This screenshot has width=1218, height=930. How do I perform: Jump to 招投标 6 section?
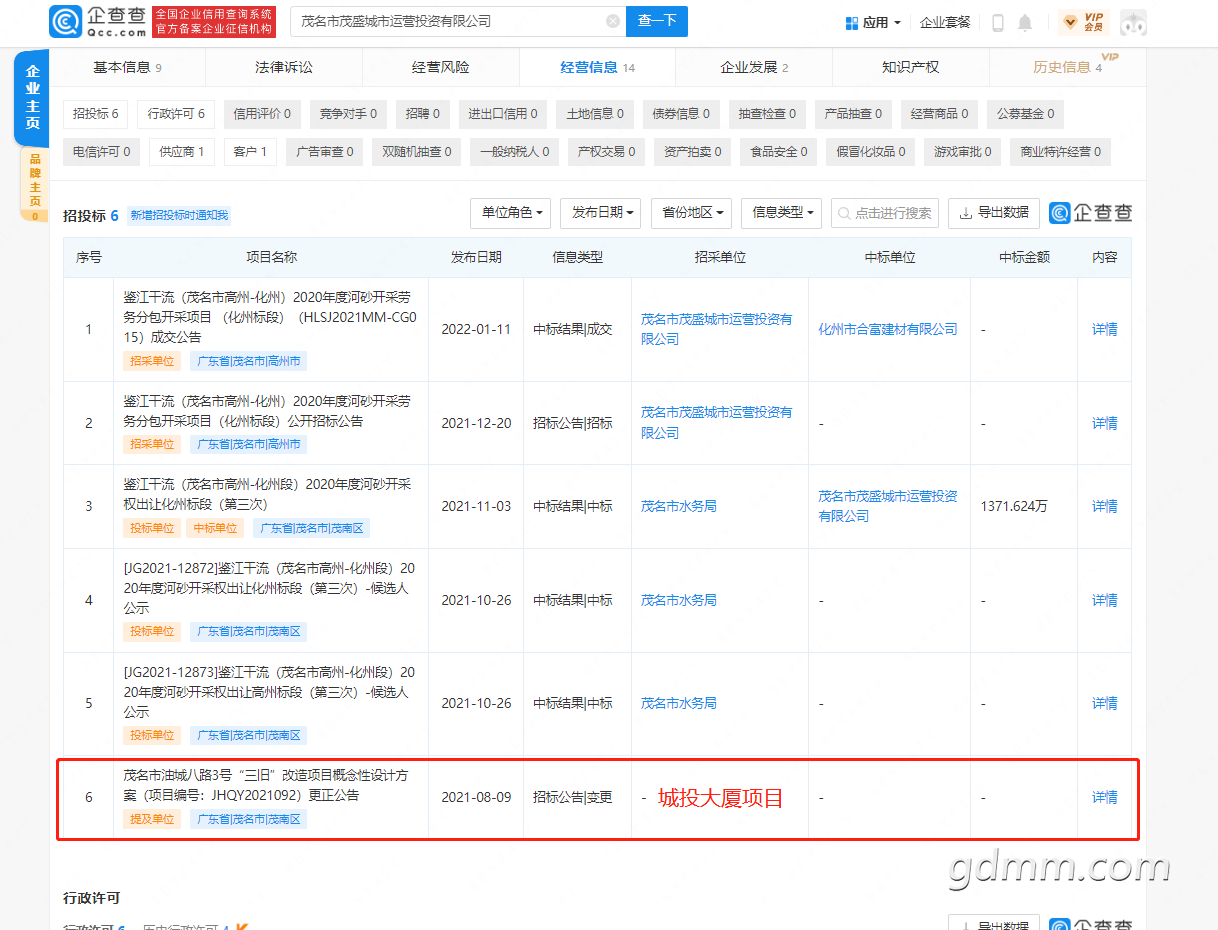point(96,114)
